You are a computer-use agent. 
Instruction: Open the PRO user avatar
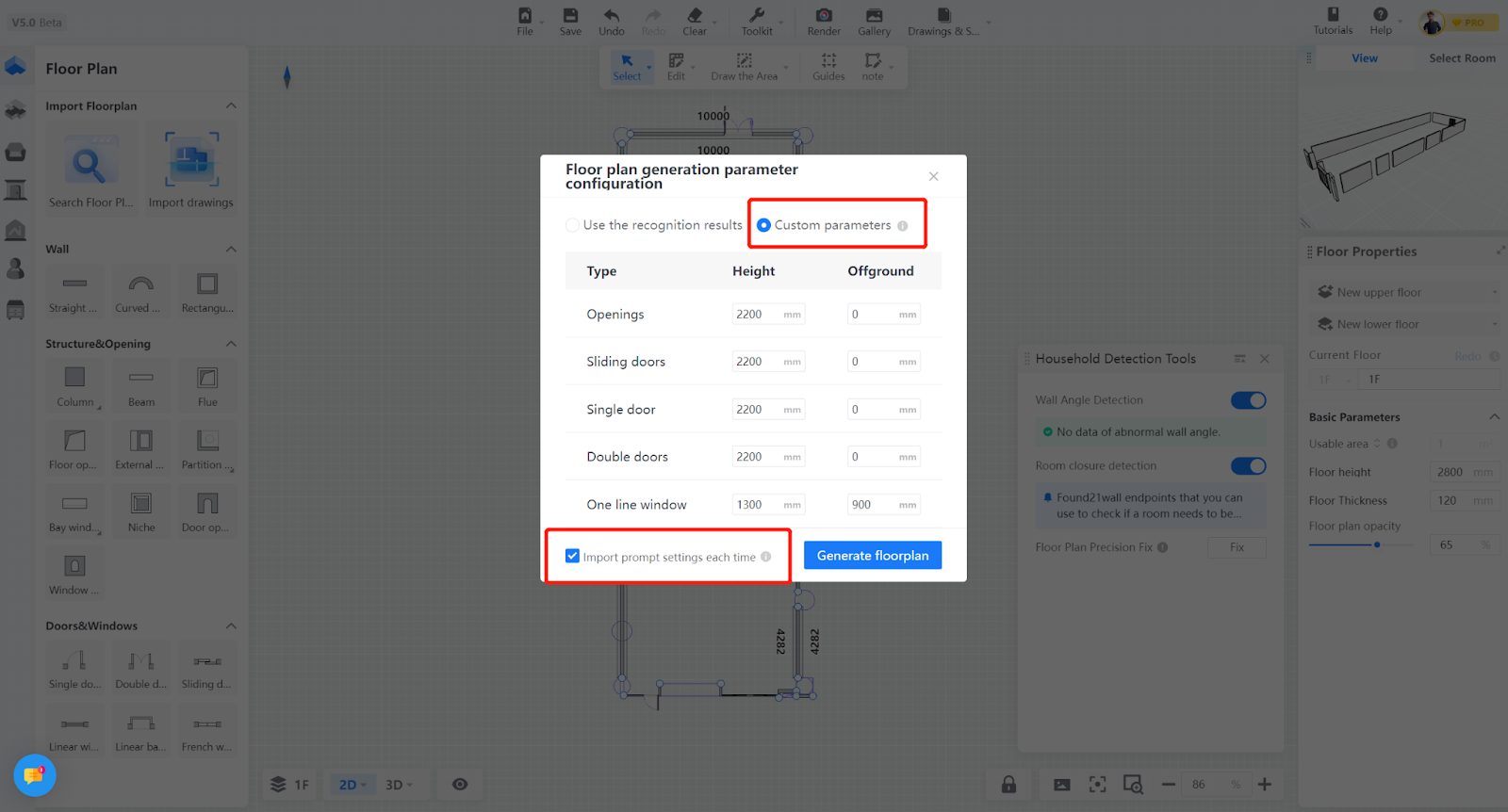tap(1432, 23)
